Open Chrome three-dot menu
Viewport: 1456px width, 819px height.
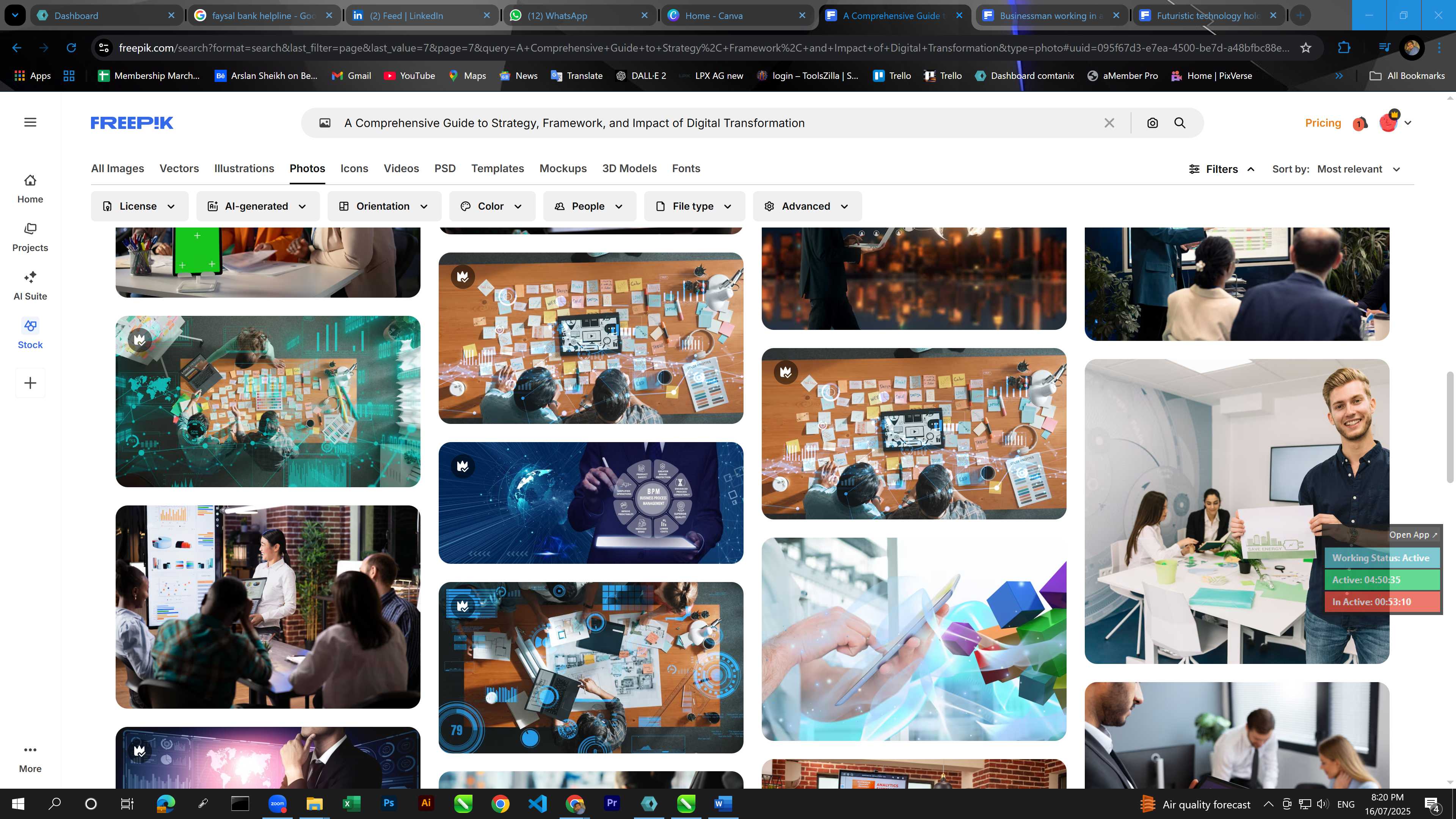[x=1439, y=48]
